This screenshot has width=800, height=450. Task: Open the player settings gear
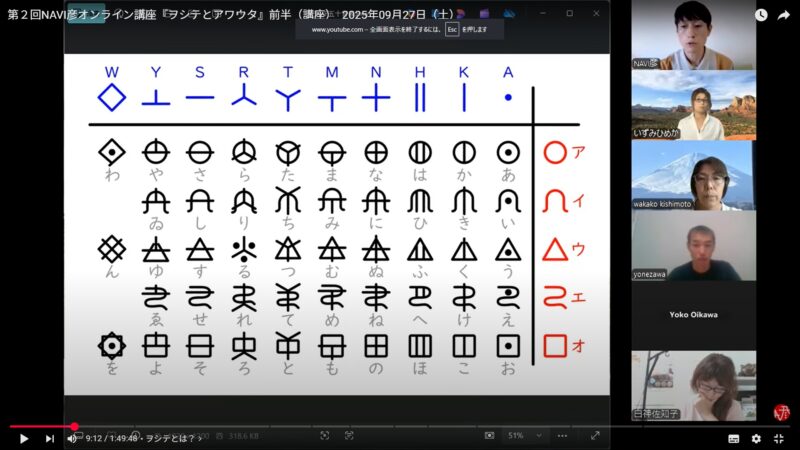[756, 439]
